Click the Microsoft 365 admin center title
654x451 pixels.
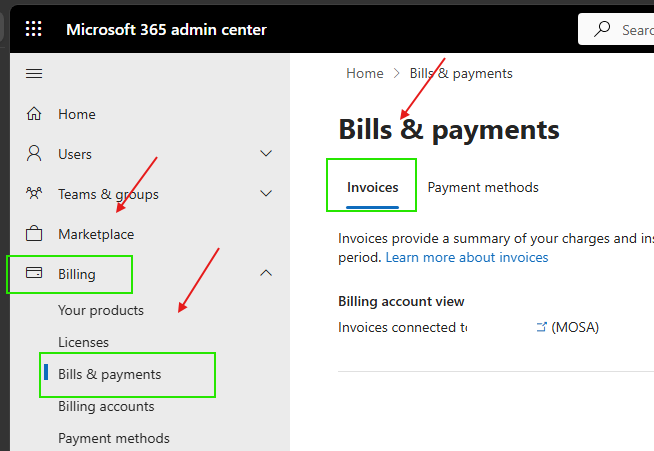pyautogui.click(x=166, y=29)
